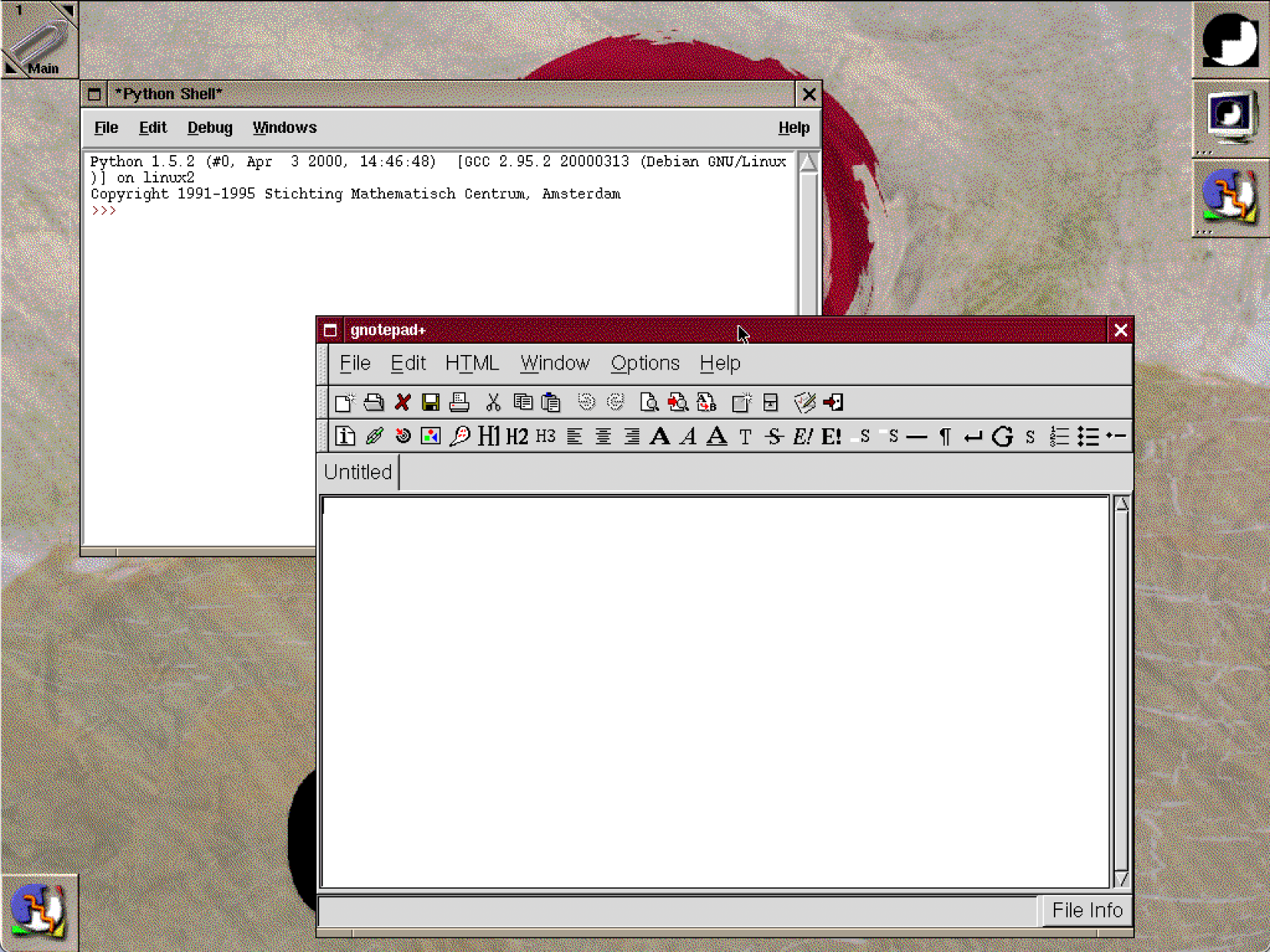Viewport: 1270px width, 952px height.
Task: Open the Python Shell title bar window menu
Action: (x=95, y=95)
